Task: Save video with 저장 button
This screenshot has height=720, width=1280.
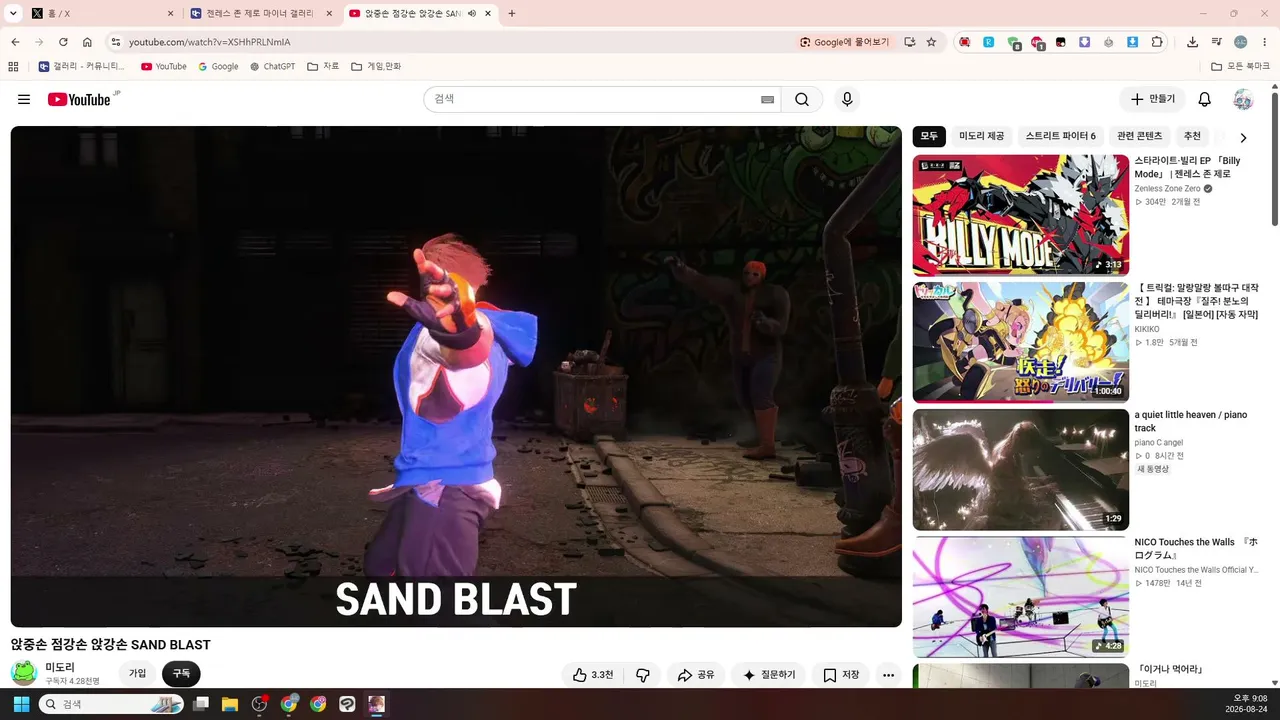Action: (x=841, y=675)
